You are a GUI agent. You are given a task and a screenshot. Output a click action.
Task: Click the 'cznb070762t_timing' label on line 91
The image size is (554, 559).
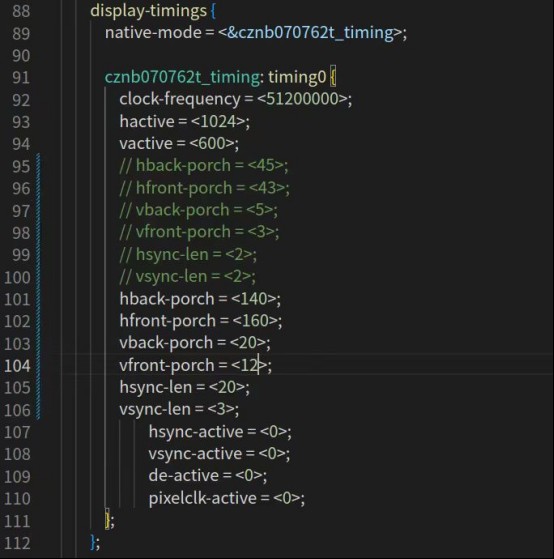(x=182, y=77)
